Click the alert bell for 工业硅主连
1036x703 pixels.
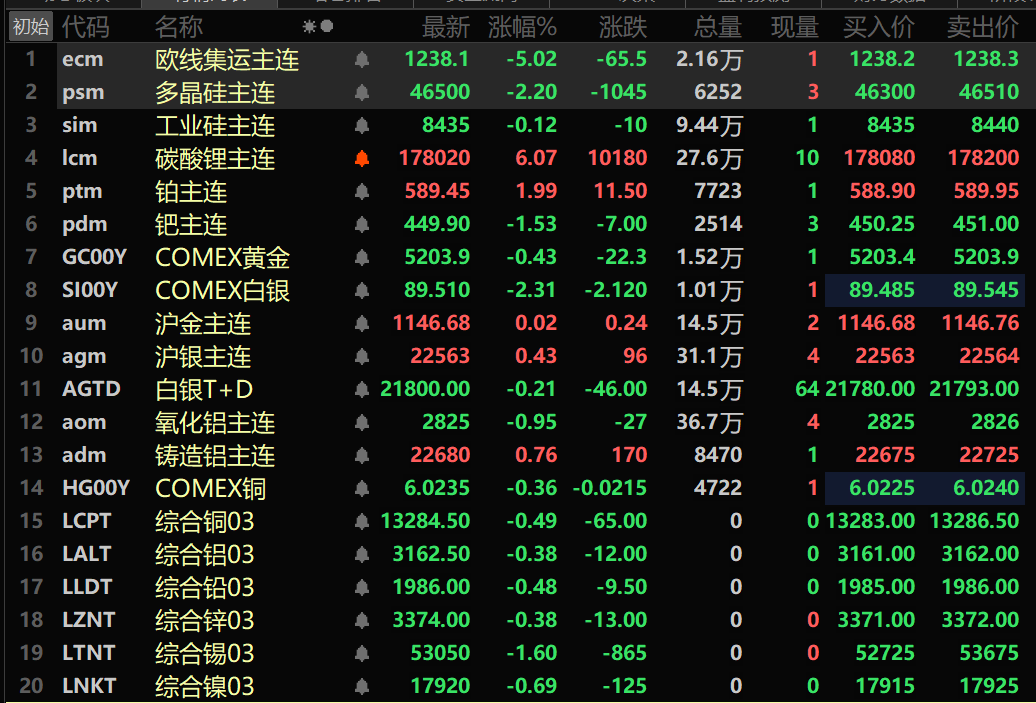(361, 126)
